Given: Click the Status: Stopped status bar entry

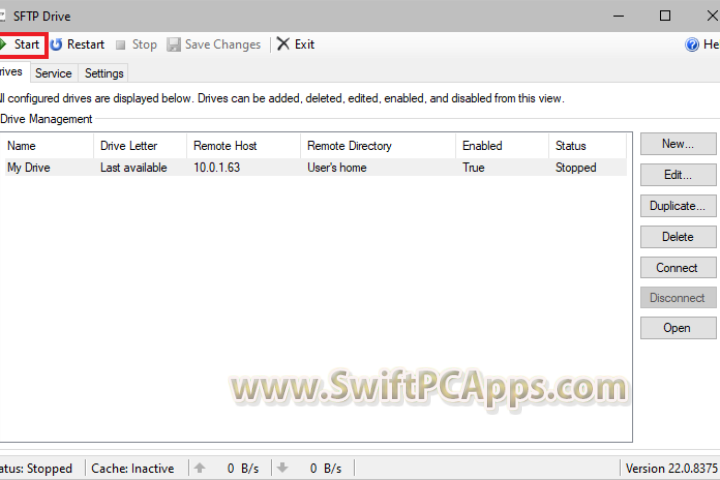Looking at the screenshot, I should pyautogui.click(x=36, y=469).
